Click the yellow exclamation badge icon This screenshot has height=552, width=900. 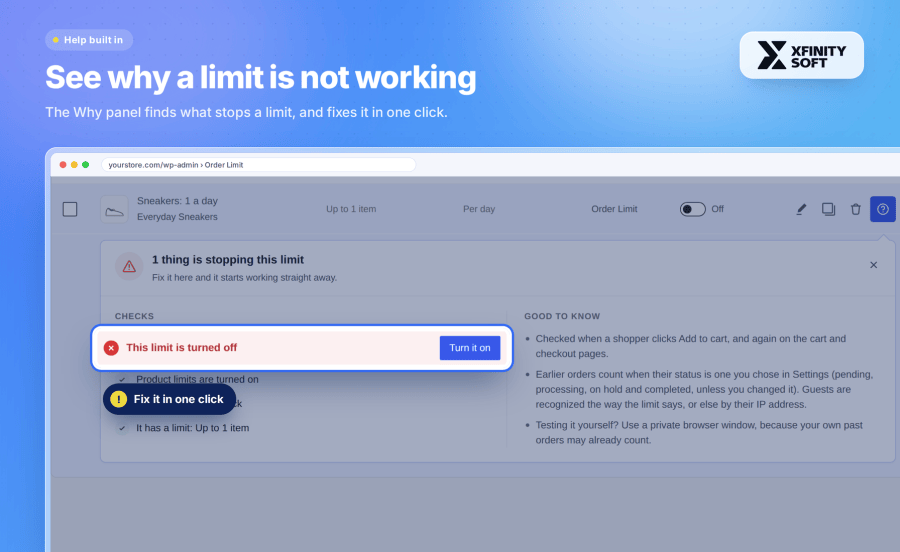[x=118, y=399]
